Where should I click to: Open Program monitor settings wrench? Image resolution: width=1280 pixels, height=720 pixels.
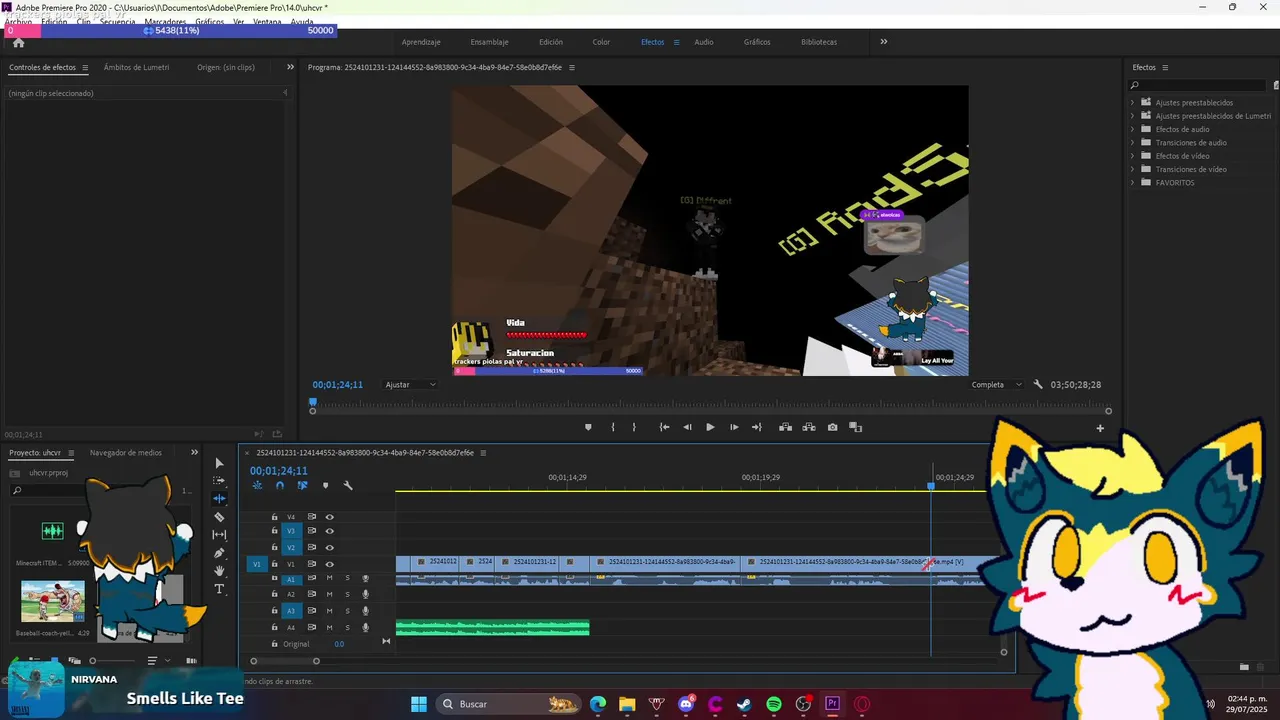pyautogui.click(x=1038, y=384)
